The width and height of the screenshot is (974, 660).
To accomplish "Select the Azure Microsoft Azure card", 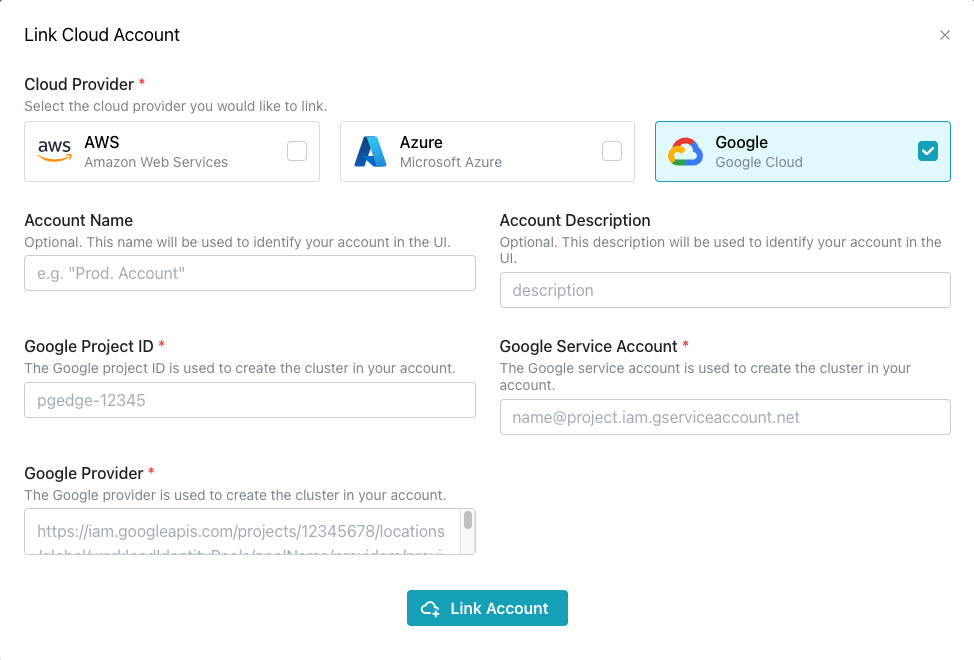I will [487, 151].
